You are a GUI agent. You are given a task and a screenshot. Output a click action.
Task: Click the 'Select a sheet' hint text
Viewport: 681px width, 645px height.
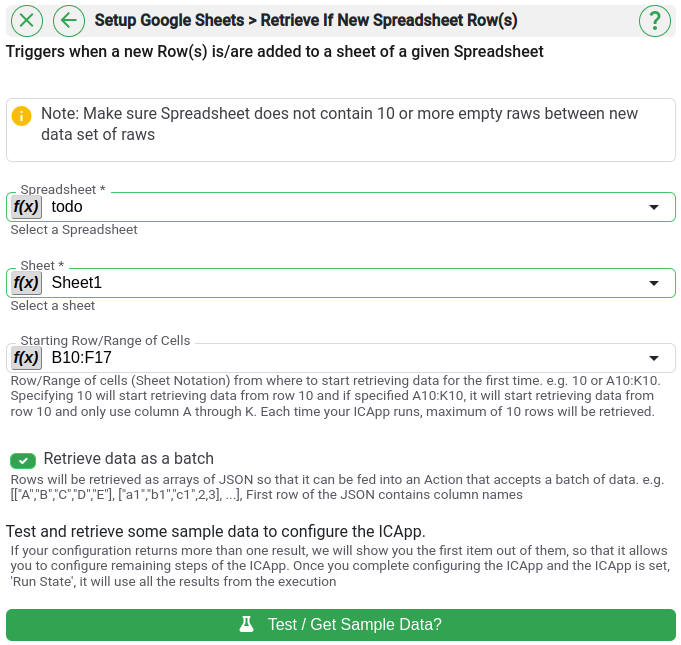pyautogui.click(x=53, y=306)
